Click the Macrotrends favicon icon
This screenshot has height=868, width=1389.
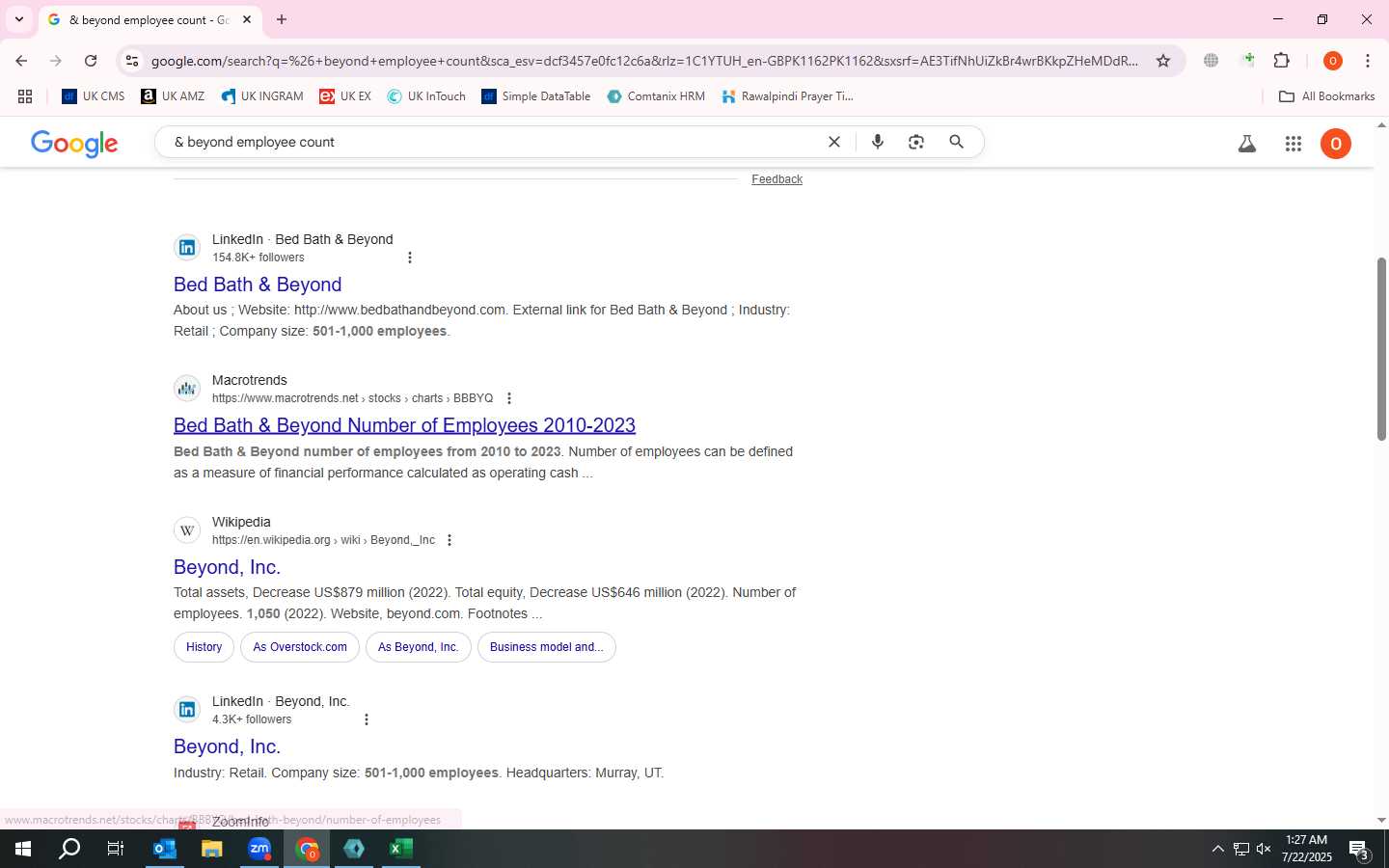pos(187,389)
